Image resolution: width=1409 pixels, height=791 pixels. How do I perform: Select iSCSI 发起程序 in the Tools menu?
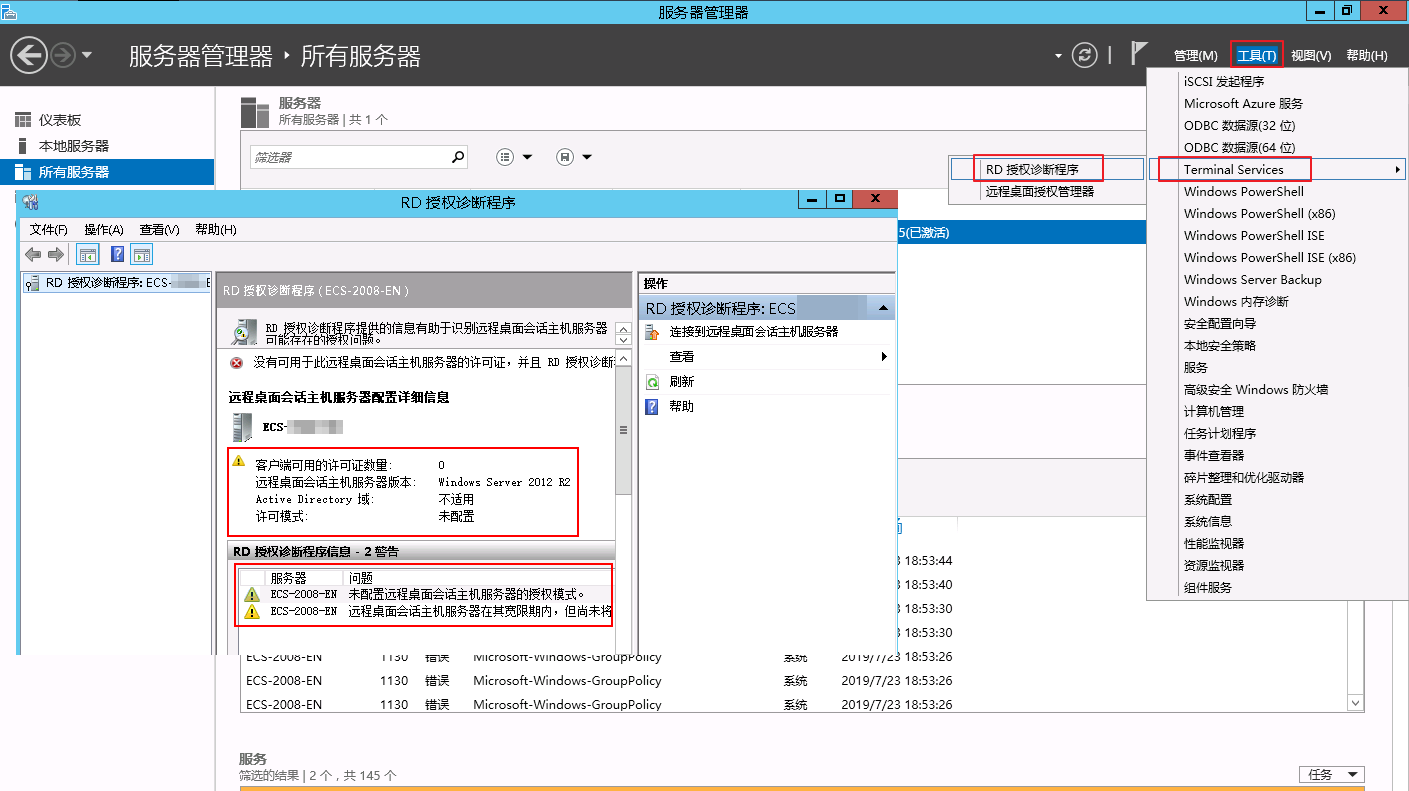coord(1224,82)
